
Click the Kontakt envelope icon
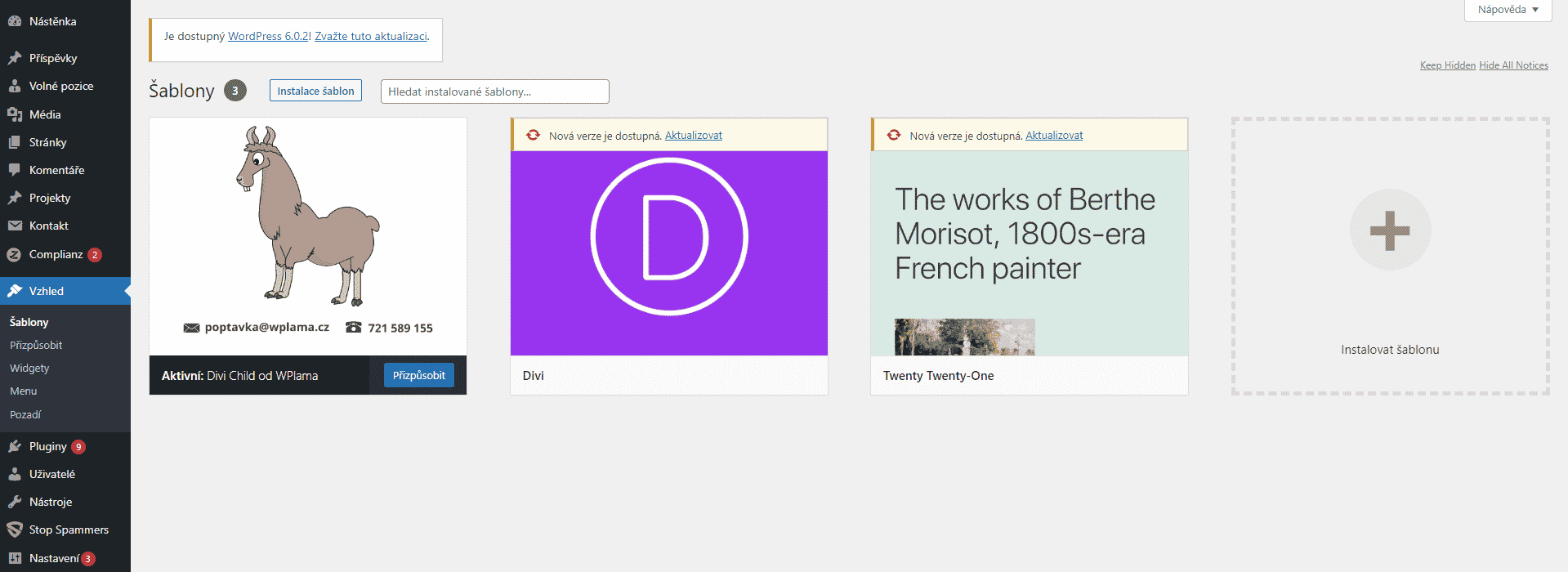click(15, 226)
